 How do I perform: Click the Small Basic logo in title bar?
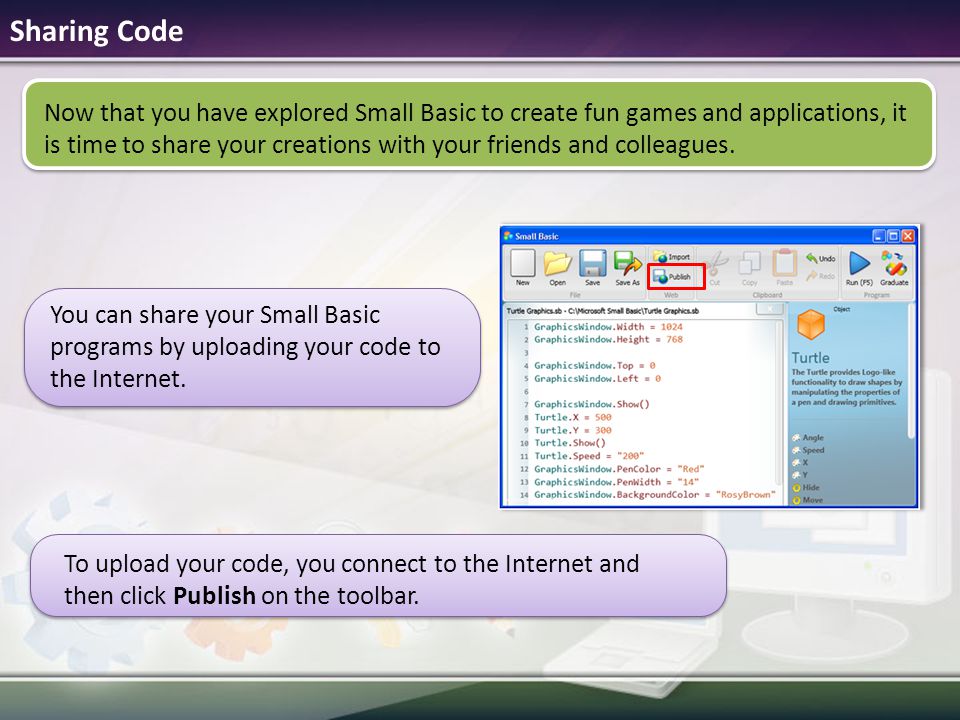click(508, 236)
